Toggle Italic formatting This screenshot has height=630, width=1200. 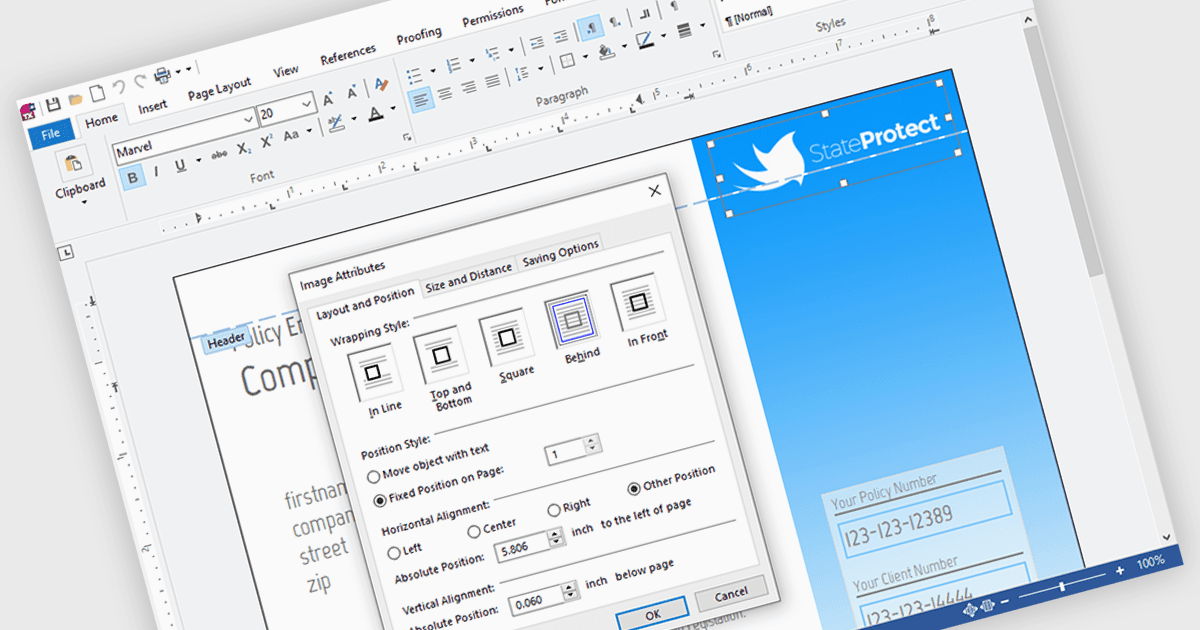click(x=156, y=172)
